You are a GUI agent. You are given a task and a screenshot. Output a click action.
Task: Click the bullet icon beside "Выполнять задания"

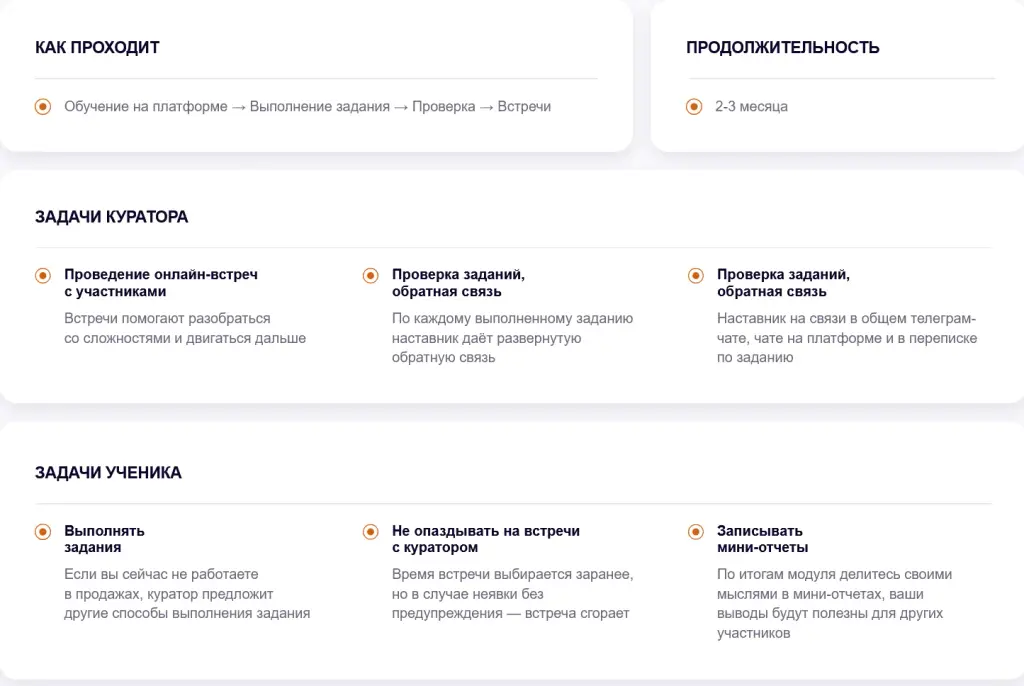pyautogui.click(x=43, y=531)
